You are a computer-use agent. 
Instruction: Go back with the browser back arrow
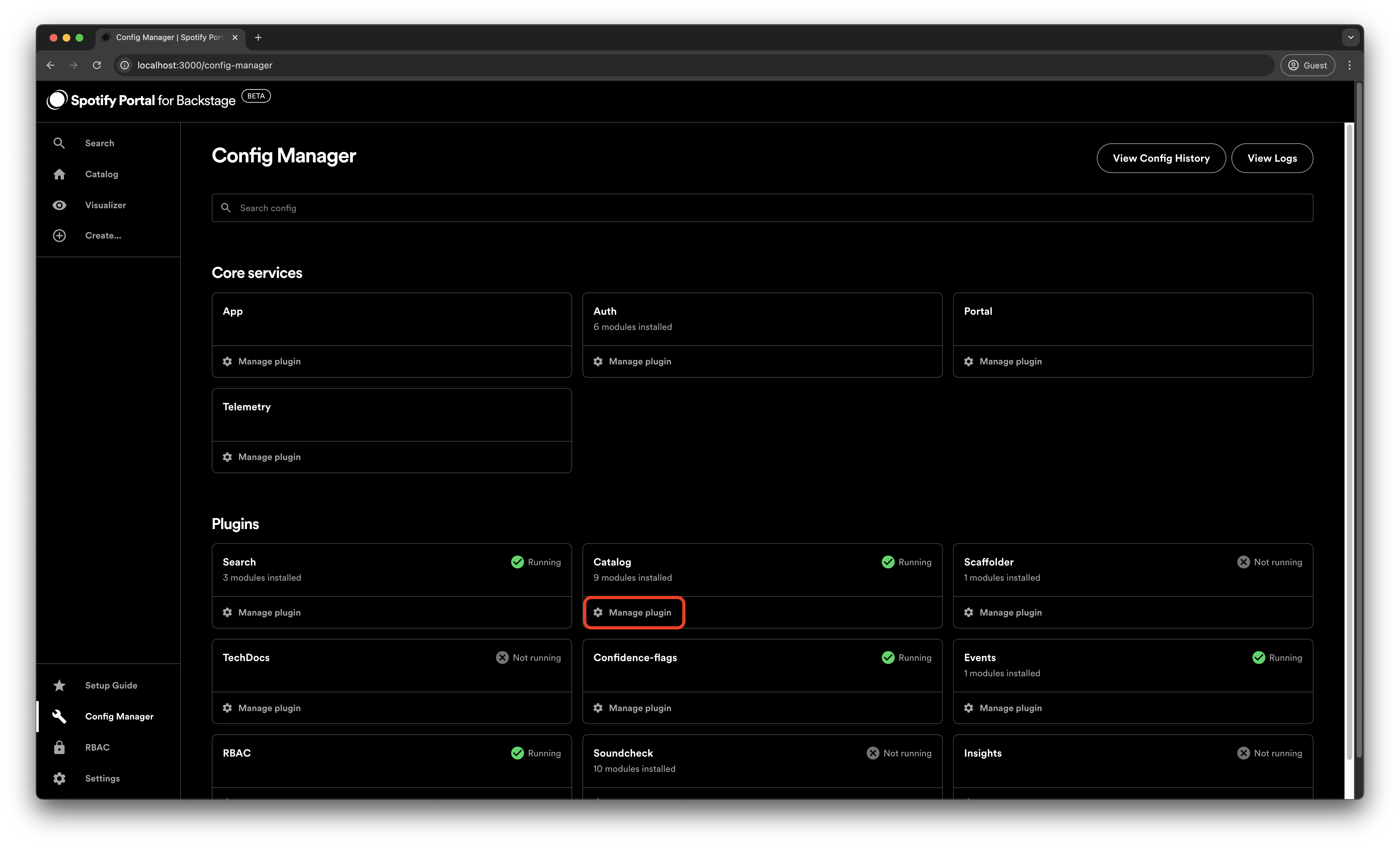pos(51,65)
